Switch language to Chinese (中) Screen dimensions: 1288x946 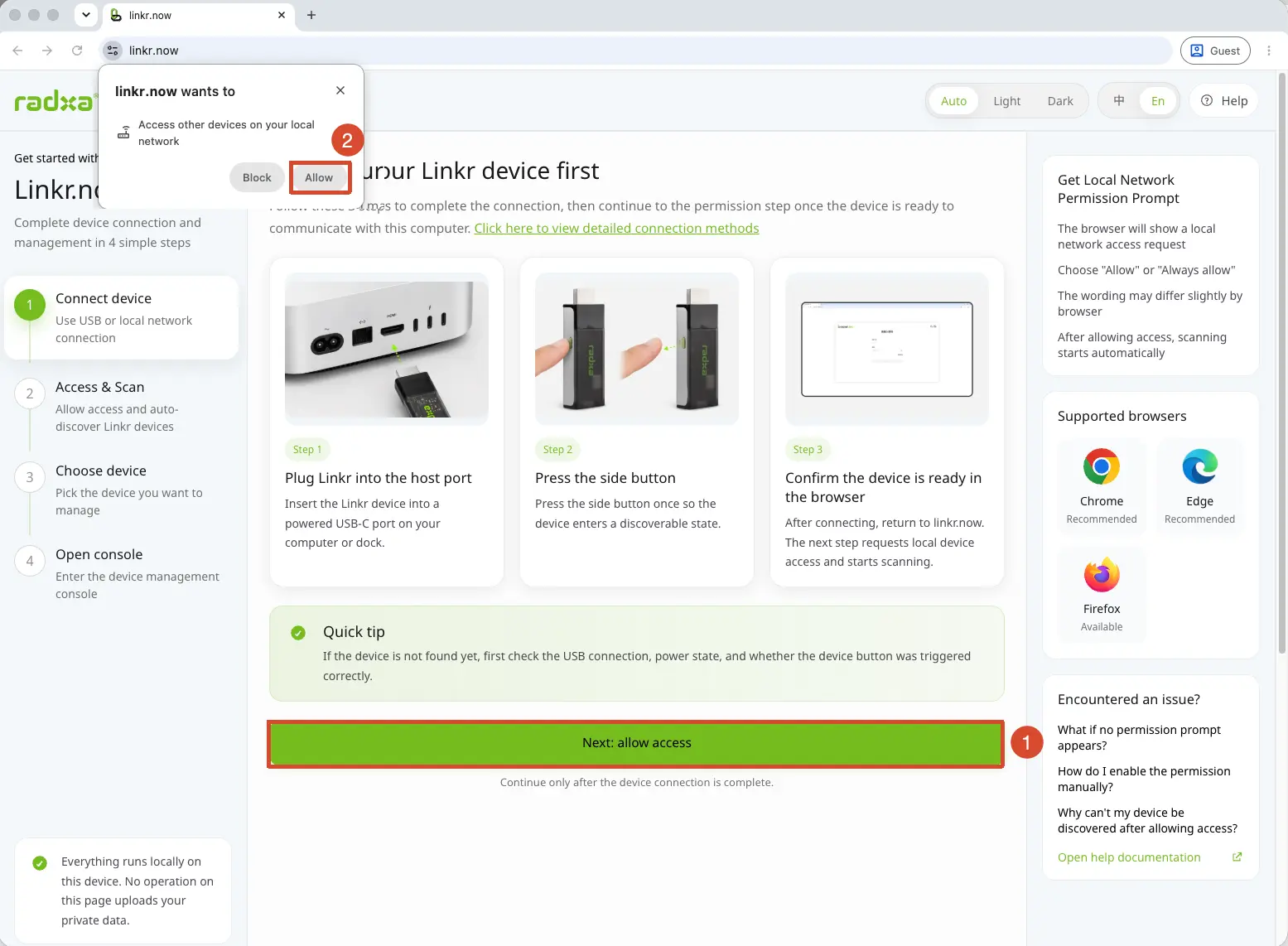coord(1119,101)
